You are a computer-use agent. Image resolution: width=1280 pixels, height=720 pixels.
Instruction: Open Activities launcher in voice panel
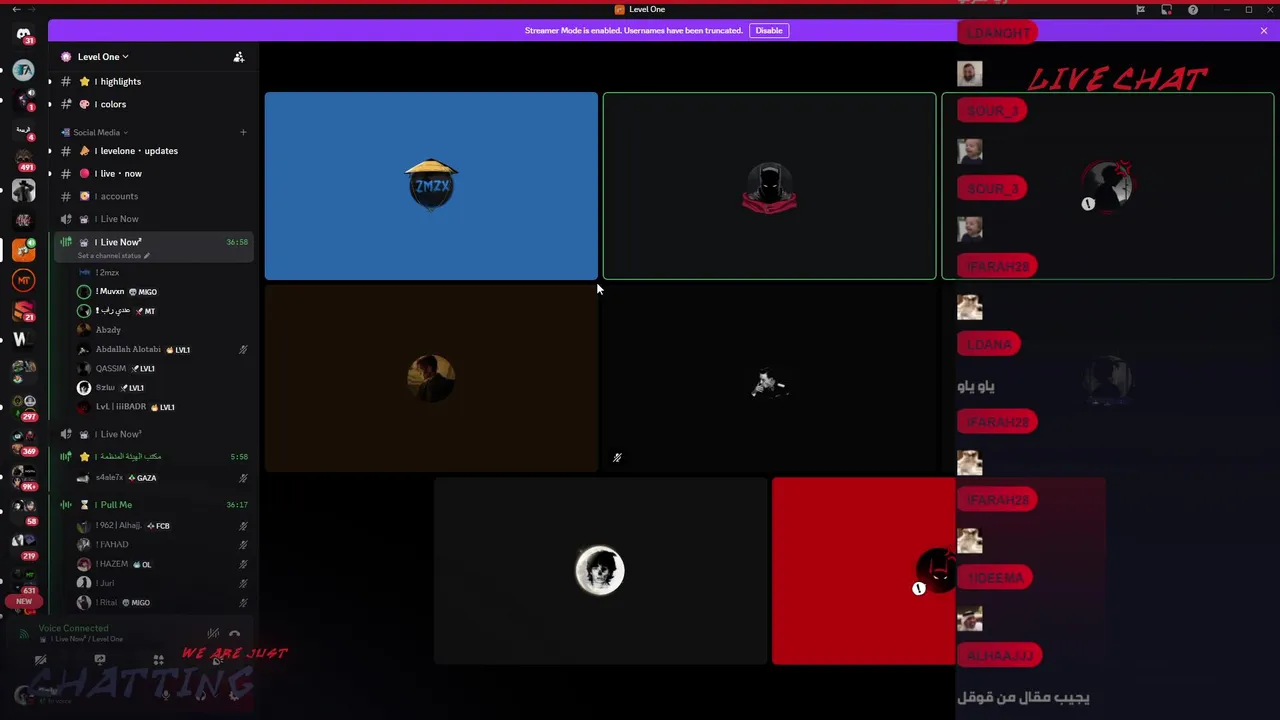tap(158, 660)
